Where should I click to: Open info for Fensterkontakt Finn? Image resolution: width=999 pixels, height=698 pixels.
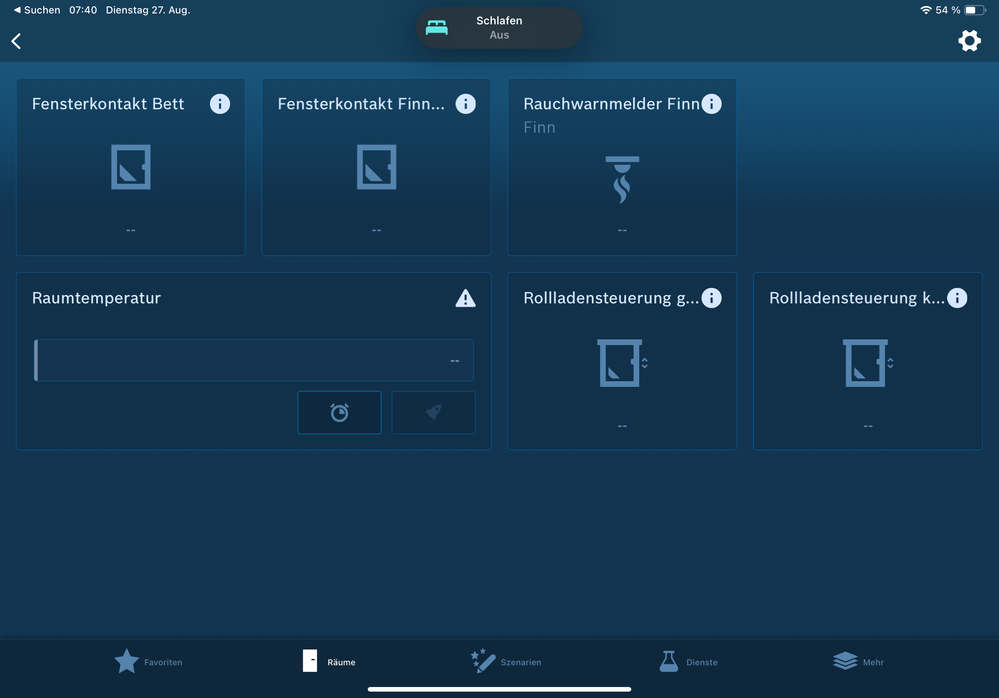coord(465,104)
